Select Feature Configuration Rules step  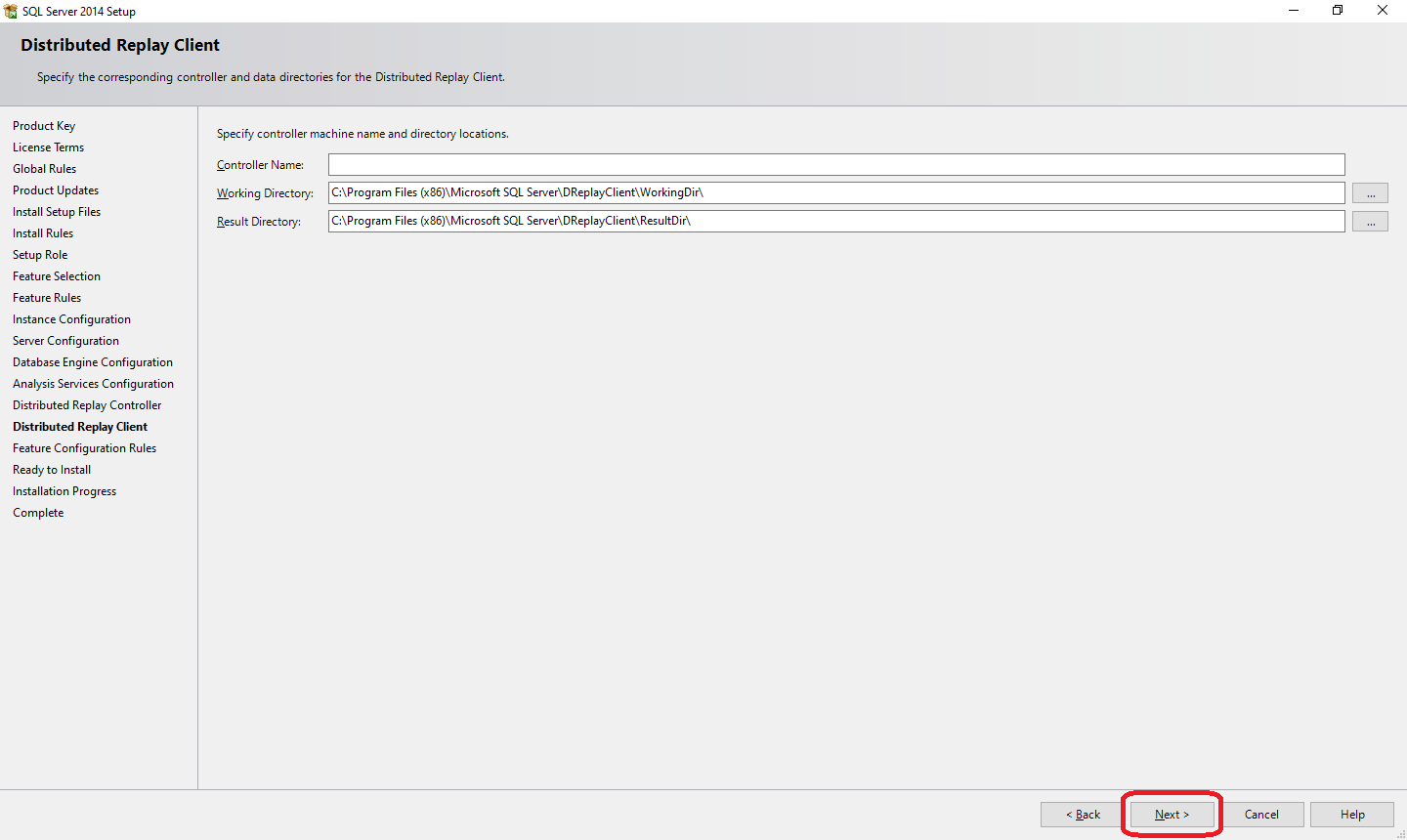coord(84,448)
